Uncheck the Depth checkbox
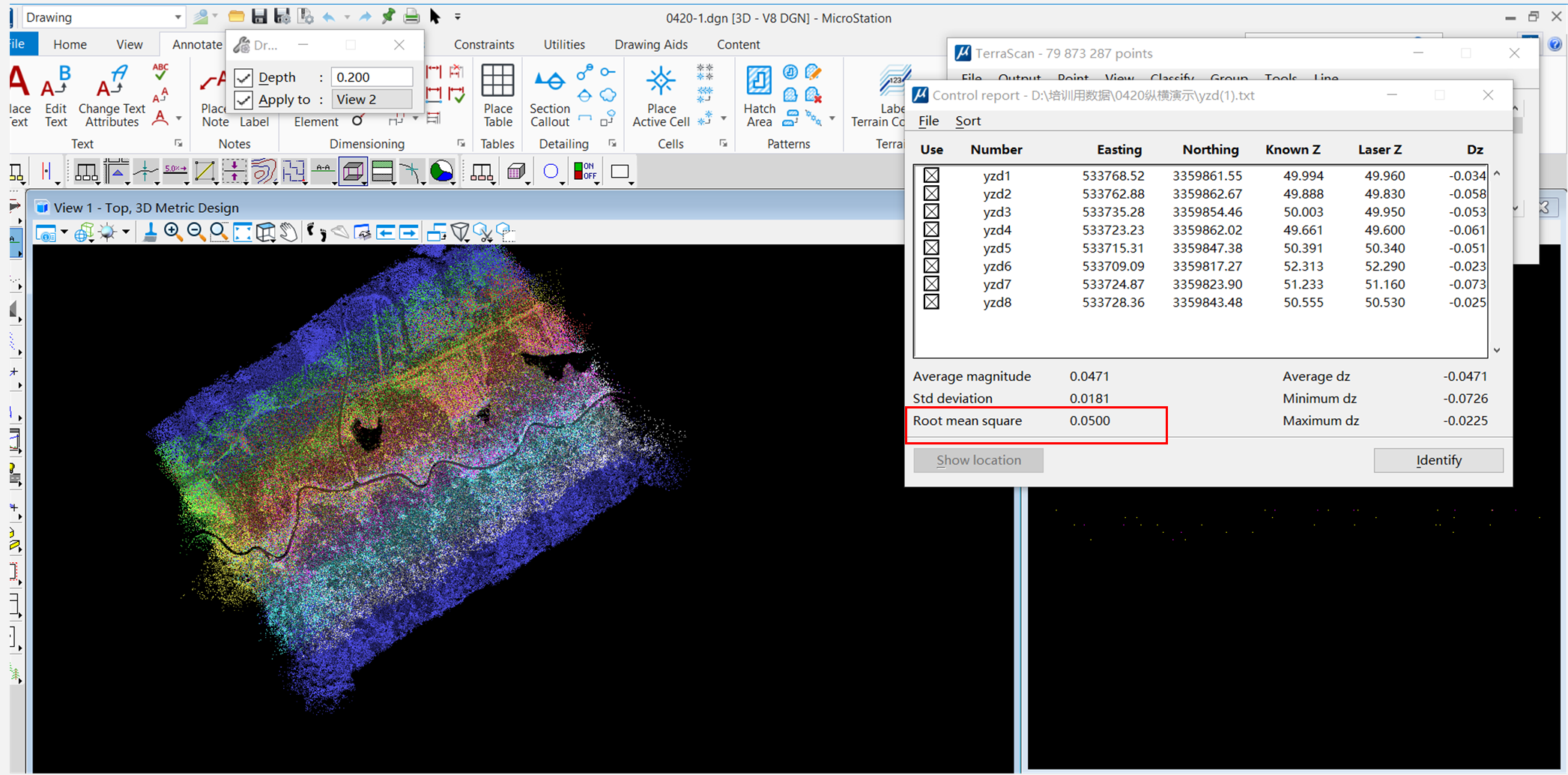This screenshot has width=1568, height=775. coord(243,77)
